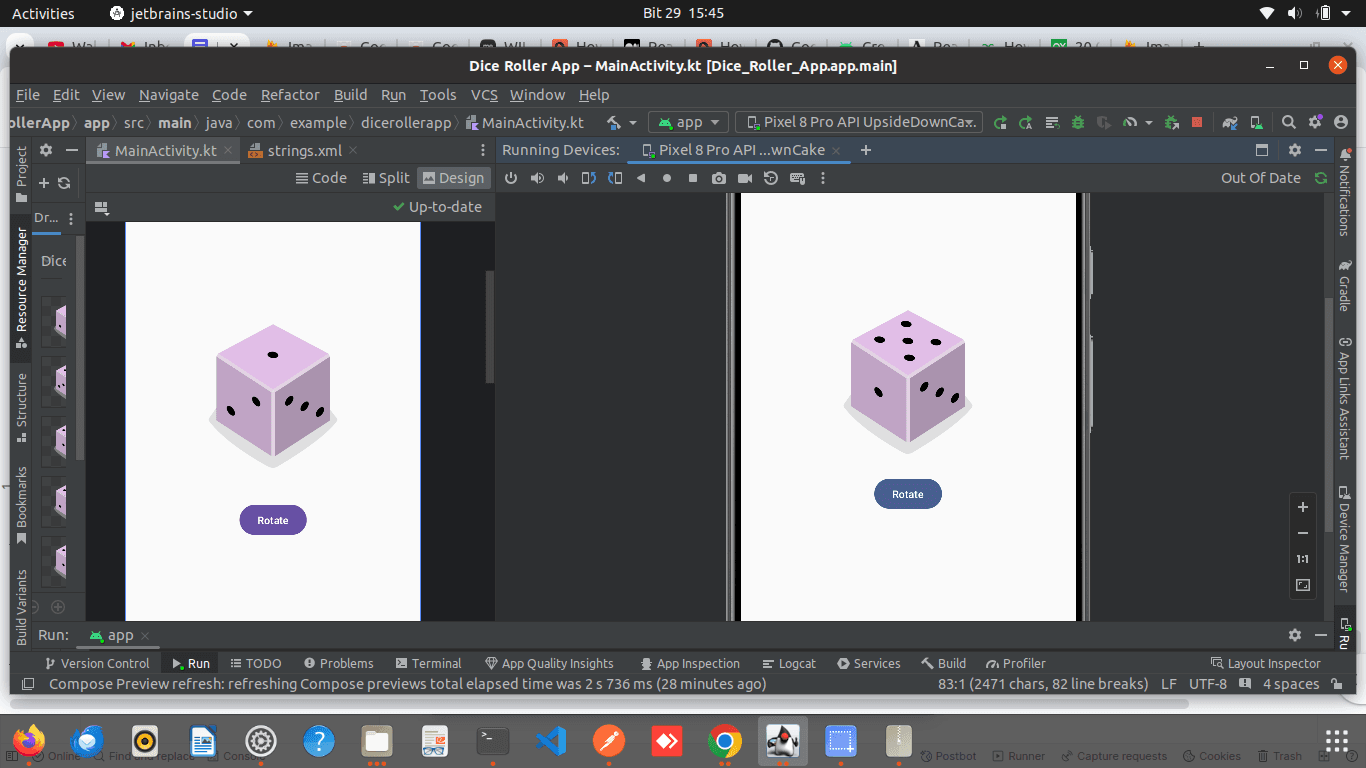
Task: Open emulator snapshots icon
Action: point(771,178)
